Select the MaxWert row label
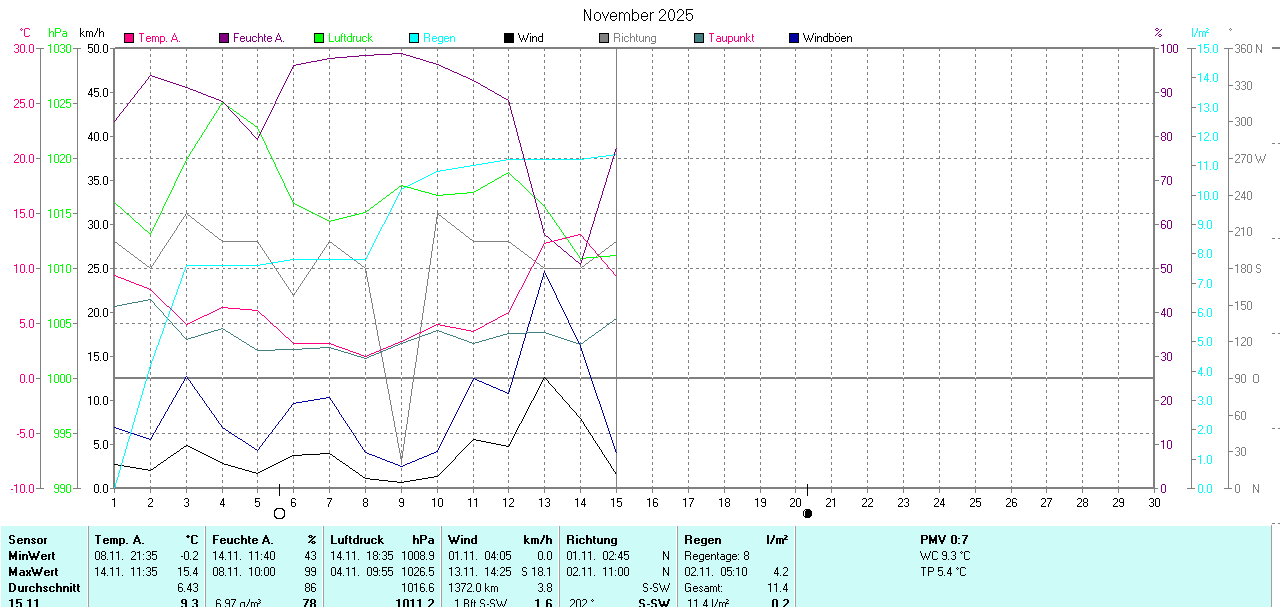The width and height of the screenshot is (1280, 607). tap(32, 571)
